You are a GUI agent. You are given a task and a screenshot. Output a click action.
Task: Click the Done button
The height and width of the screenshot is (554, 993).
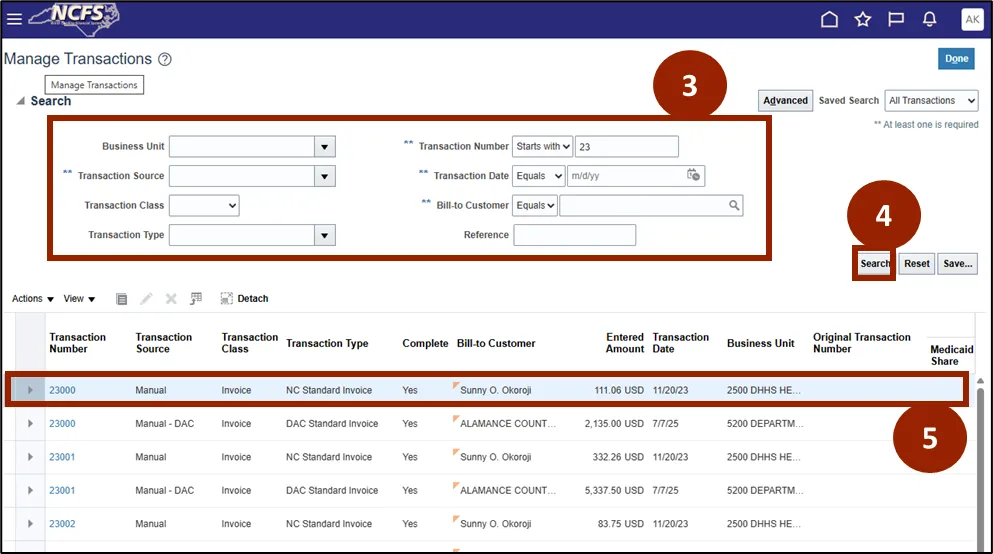(x=956, y=59)
